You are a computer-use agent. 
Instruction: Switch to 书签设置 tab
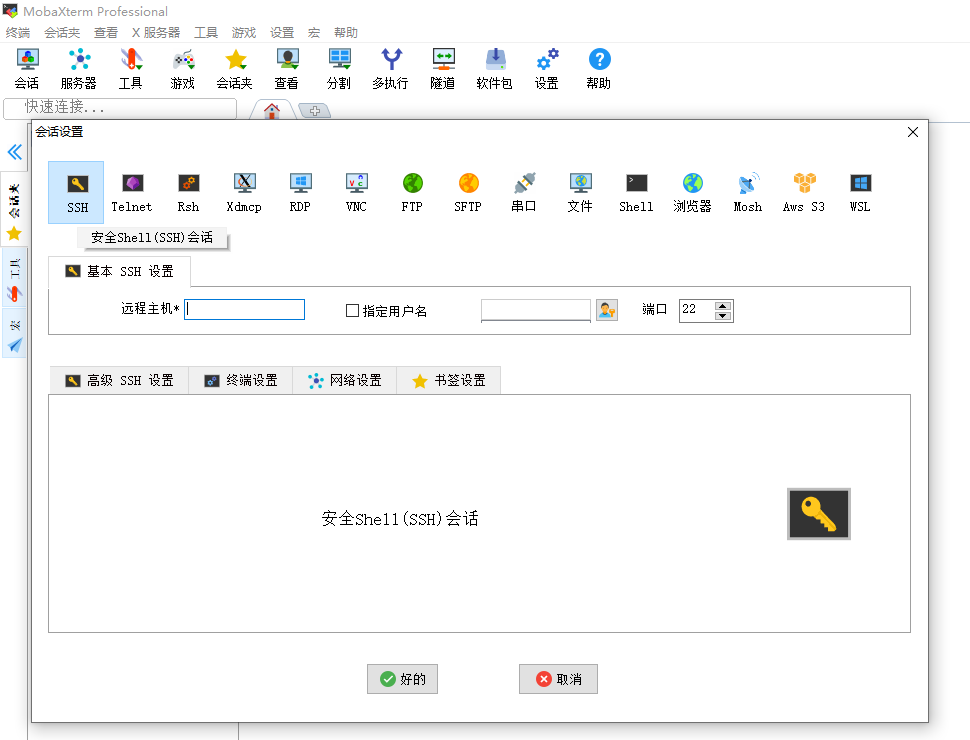(449, 381)
